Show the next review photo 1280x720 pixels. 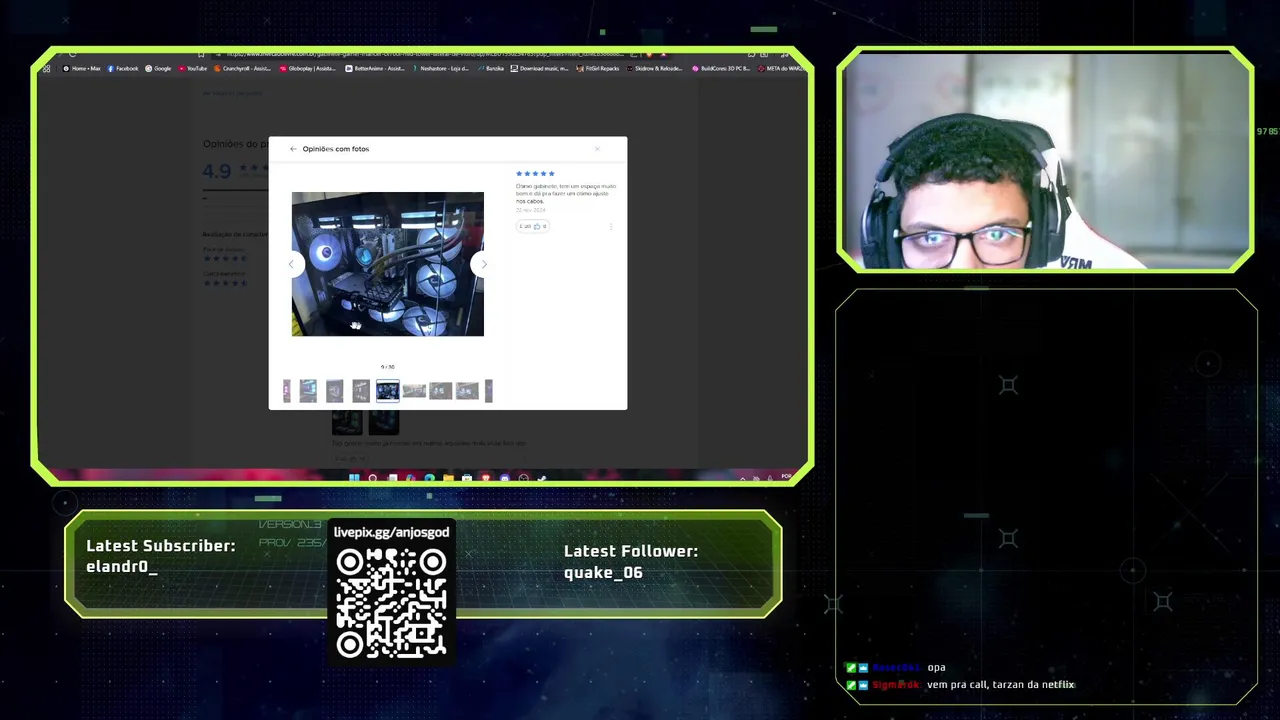[484, 264]
